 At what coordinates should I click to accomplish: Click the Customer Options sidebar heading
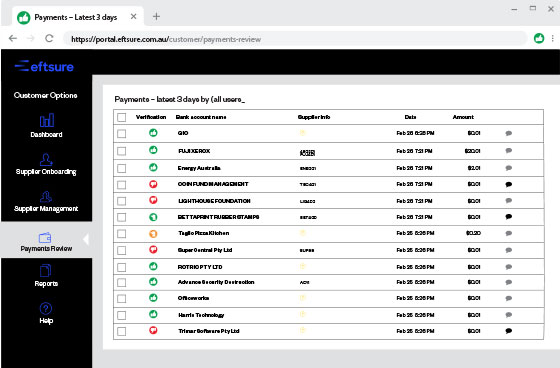tap(46, 95)
